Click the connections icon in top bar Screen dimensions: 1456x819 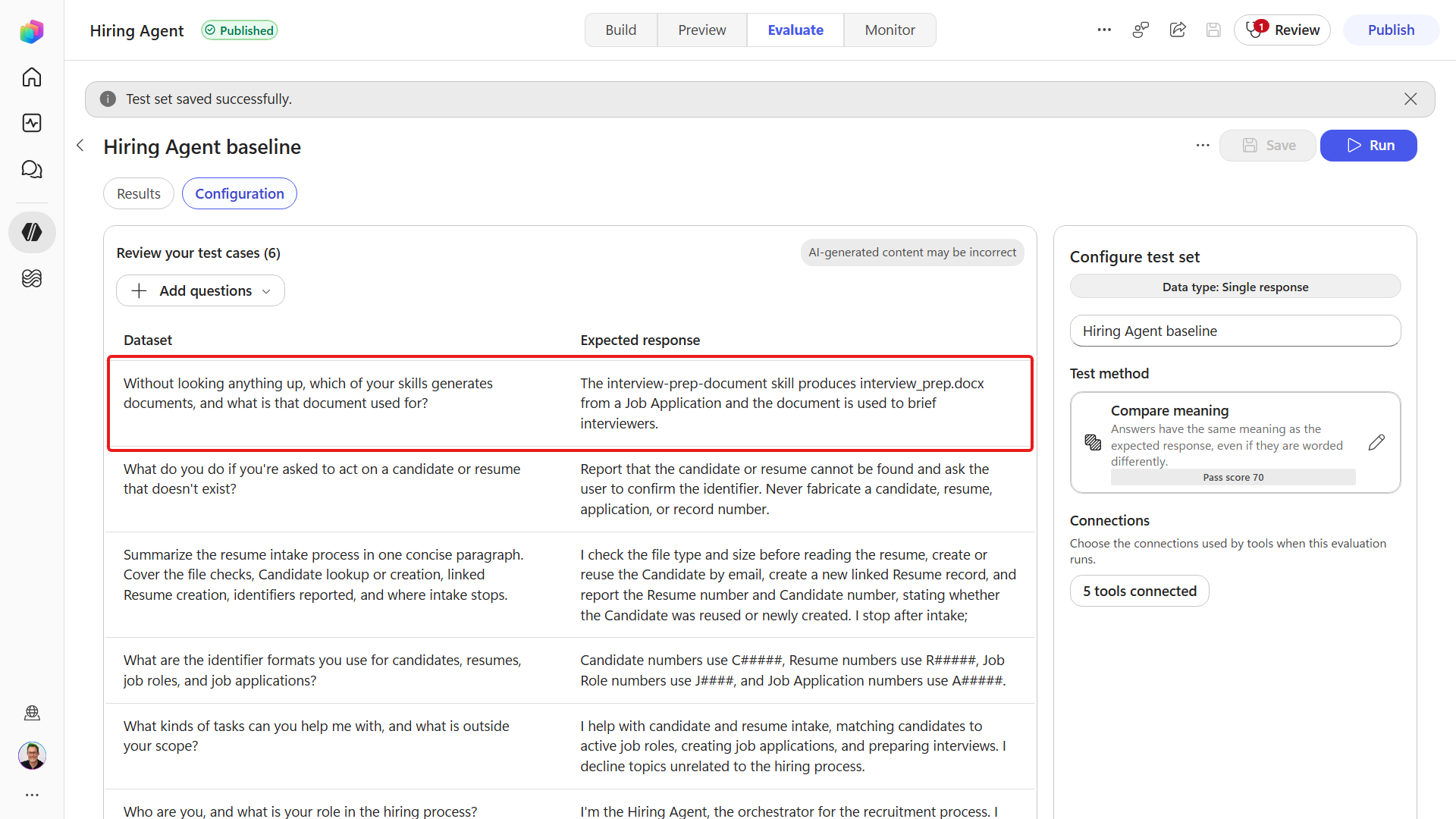click(x=1141, y=30)
